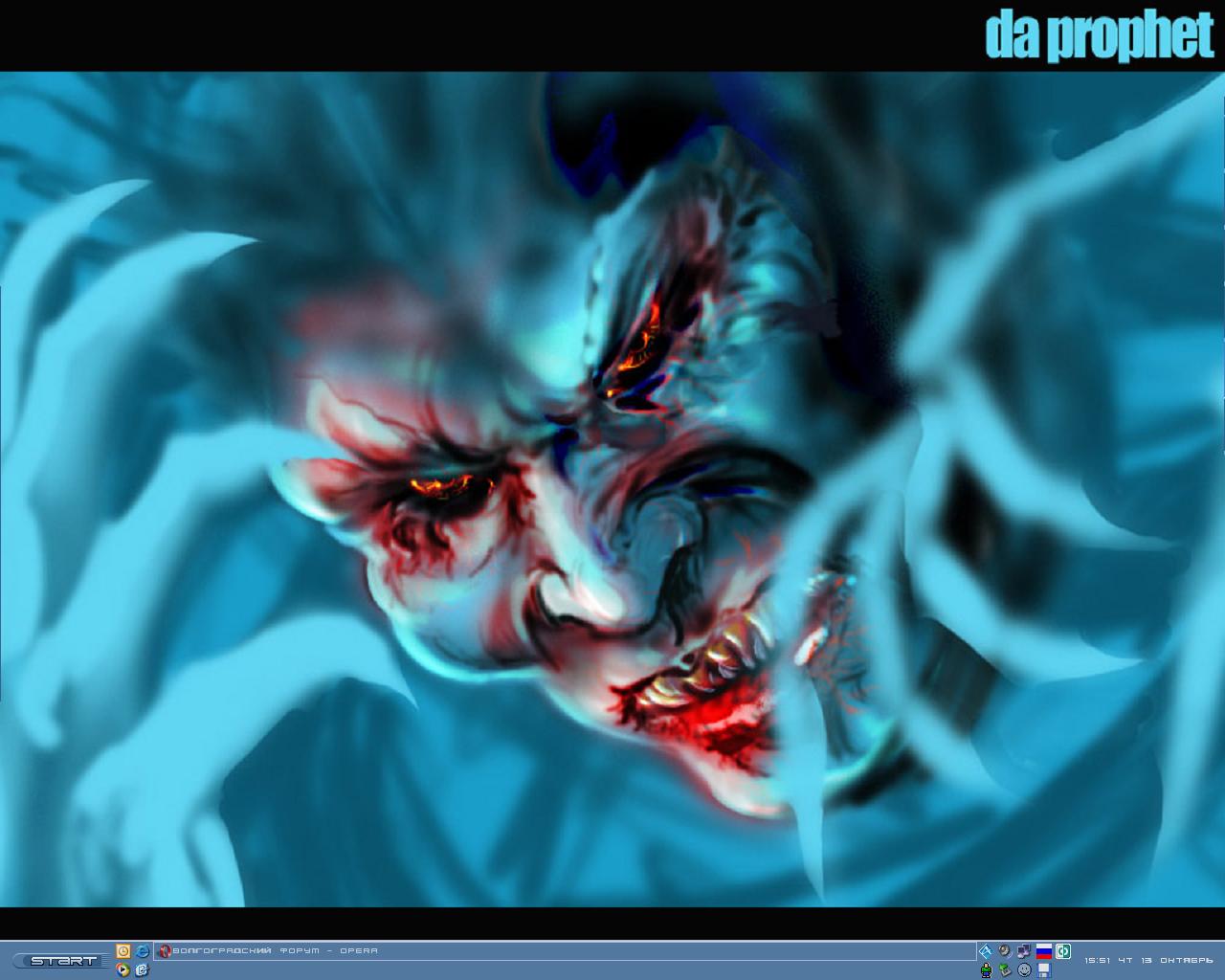Click the blue diamond tray icon
The width and height of the screenshot is (1225, 980).
coord(985,950)
